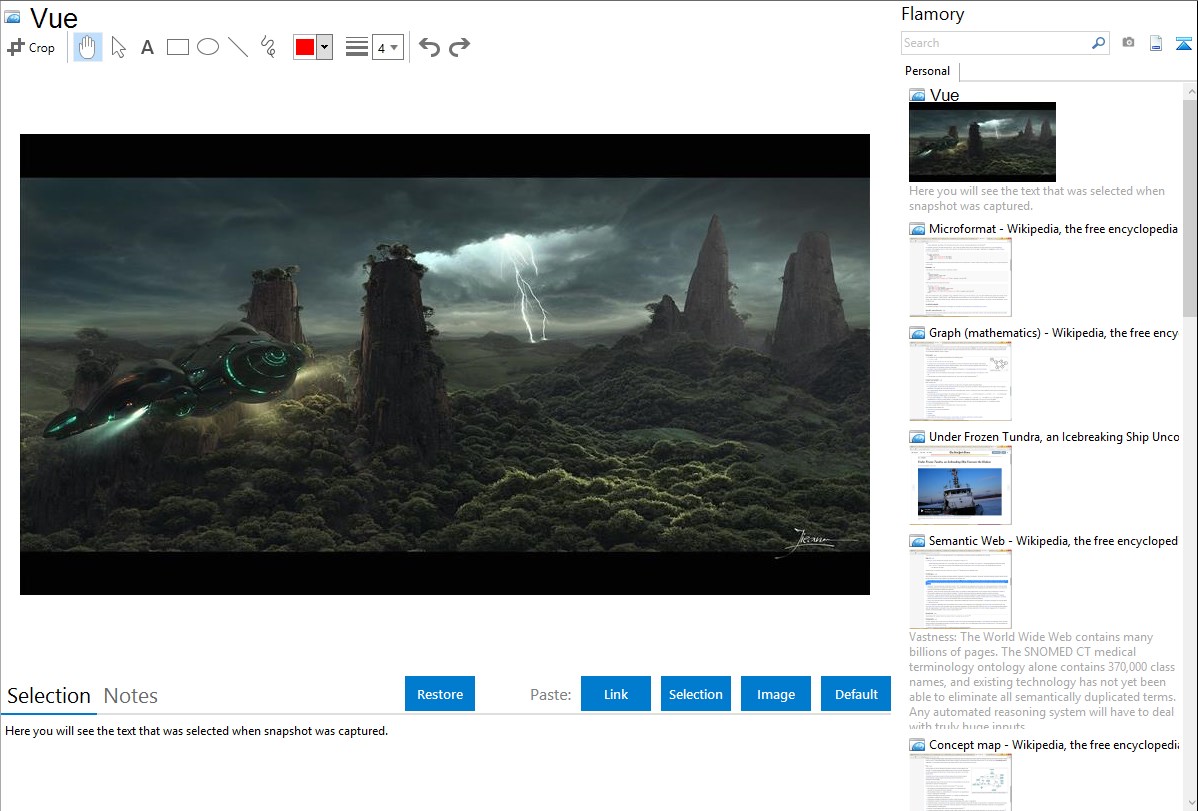Switch to the Notes tab

point(131,696)
